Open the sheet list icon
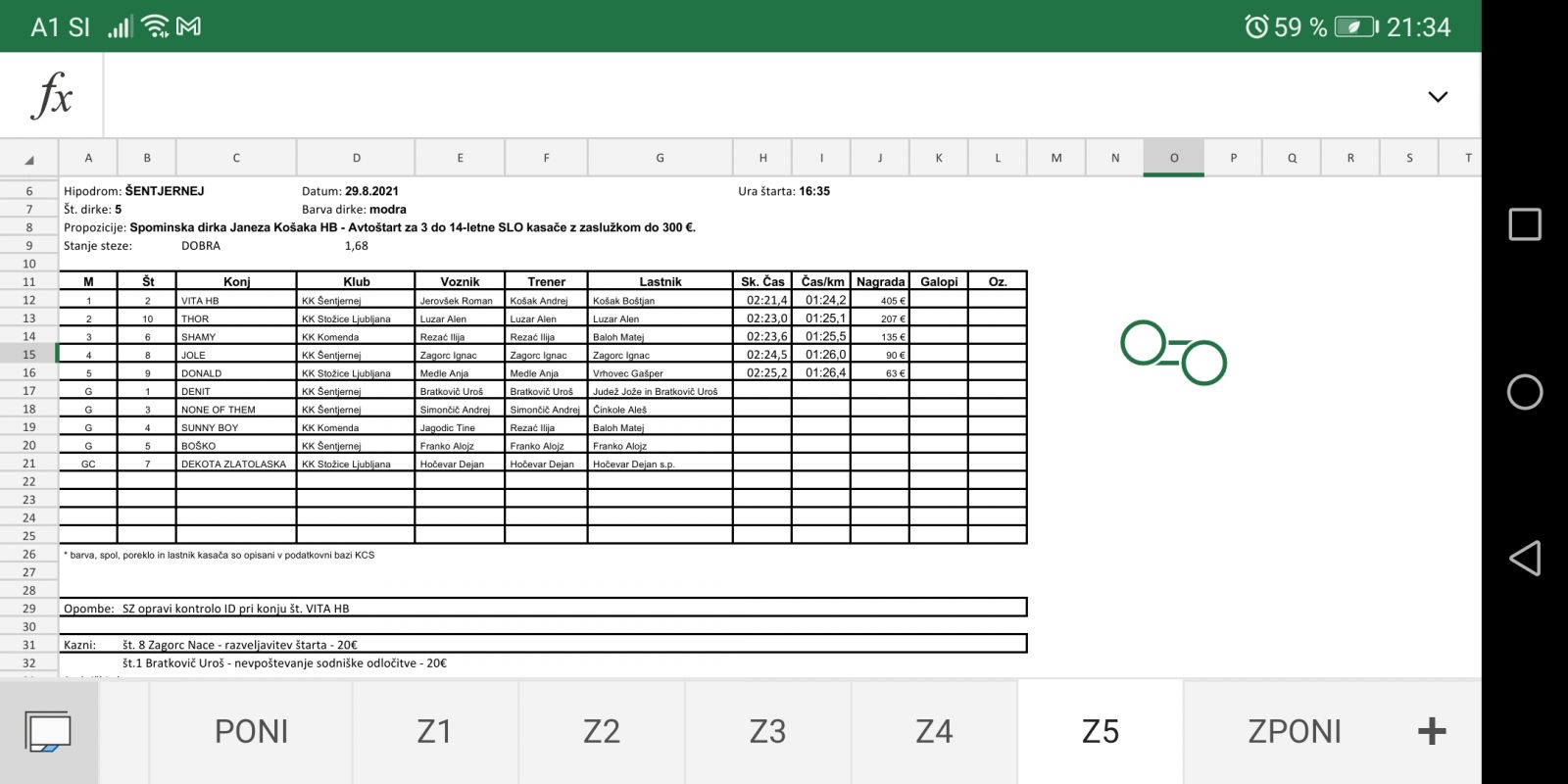The width and height of the screenshot is (1568, 784). (48, 732)
